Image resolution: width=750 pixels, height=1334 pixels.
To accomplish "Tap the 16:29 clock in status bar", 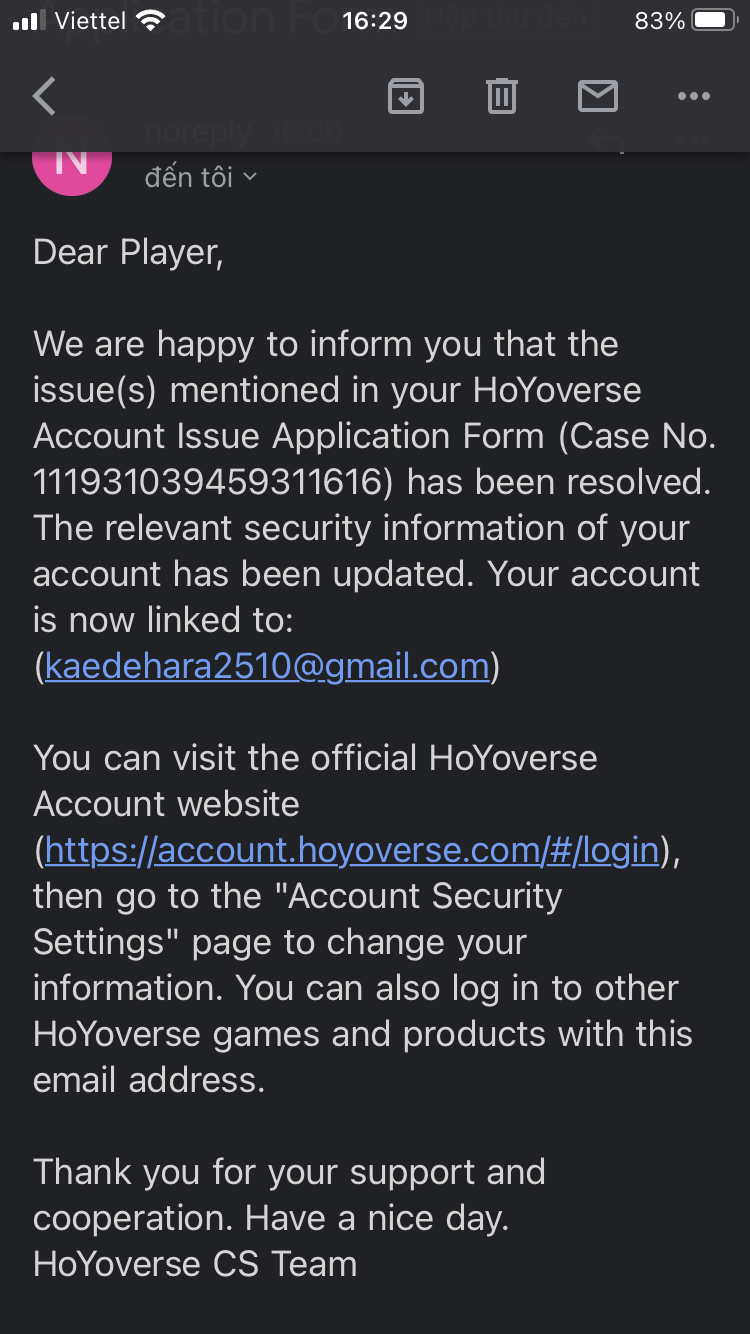I will (375, 21).
